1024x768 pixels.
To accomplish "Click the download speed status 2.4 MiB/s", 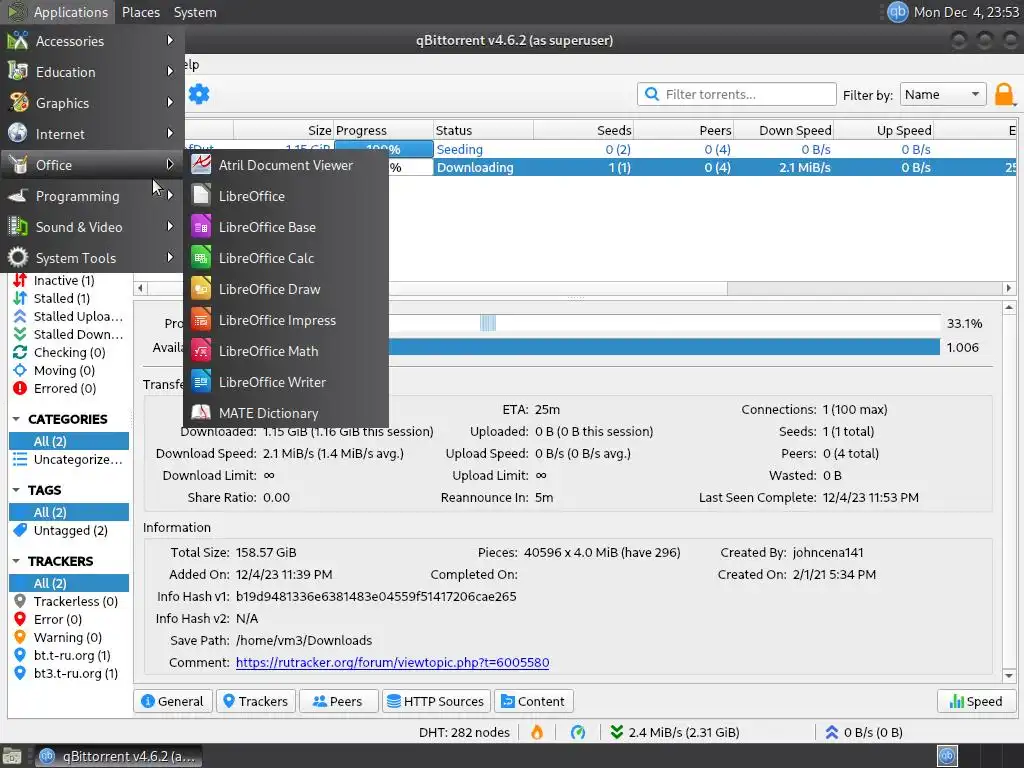I will click(675, 732).
